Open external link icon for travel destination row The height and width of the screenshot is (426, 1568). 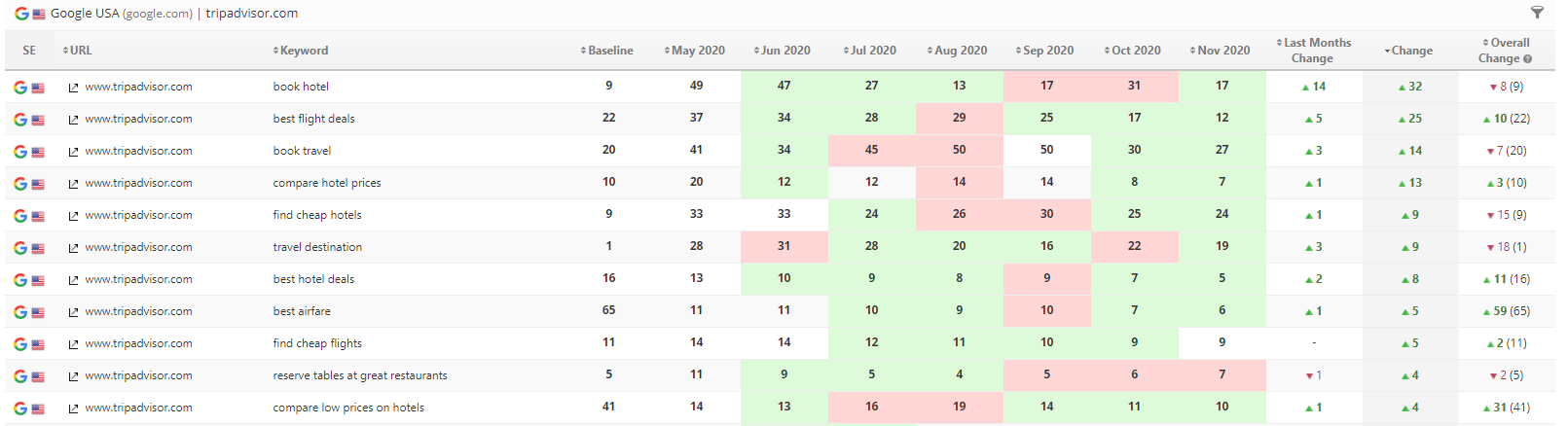point(73,248)
